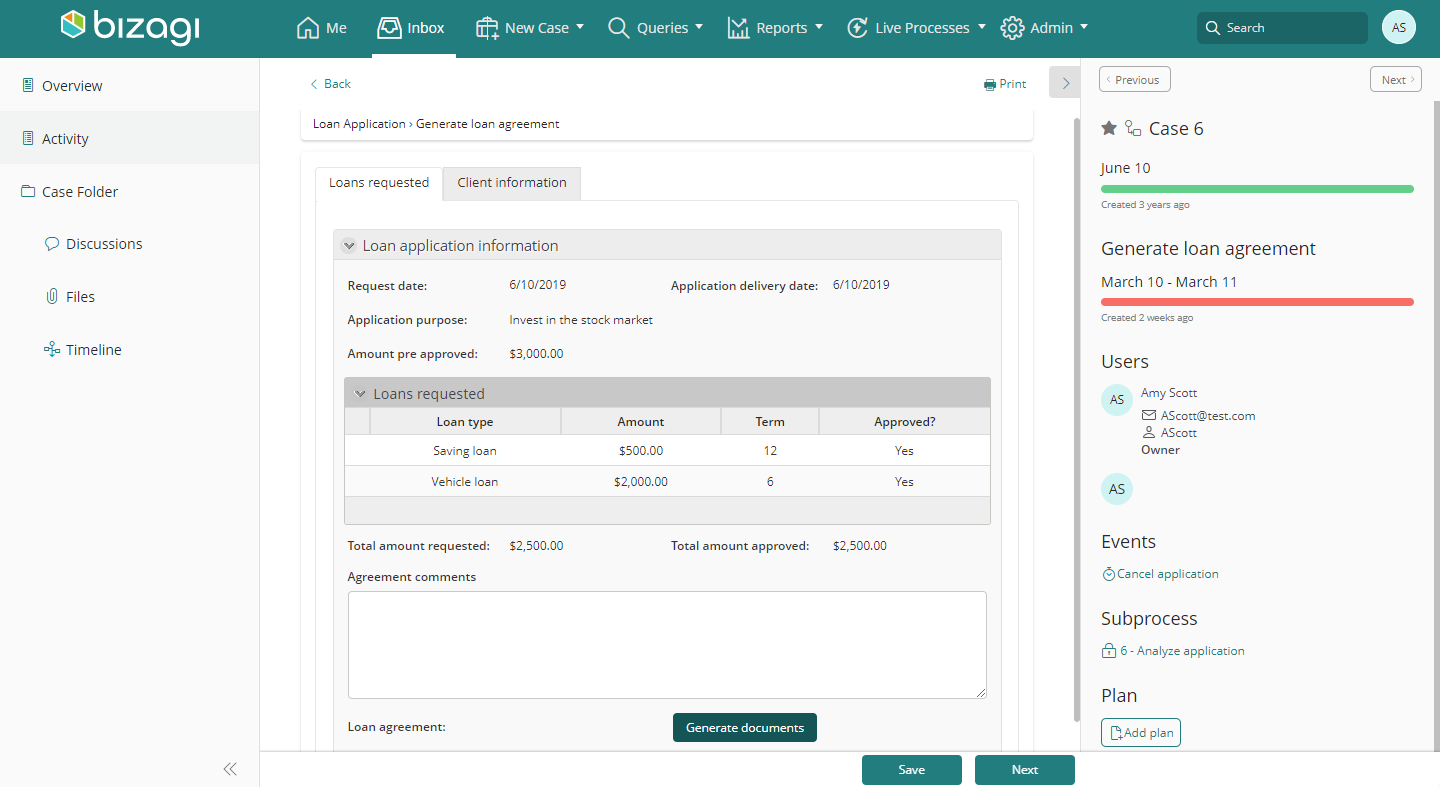Click the red Generate loan agreement progress bar

point(1257,302)
